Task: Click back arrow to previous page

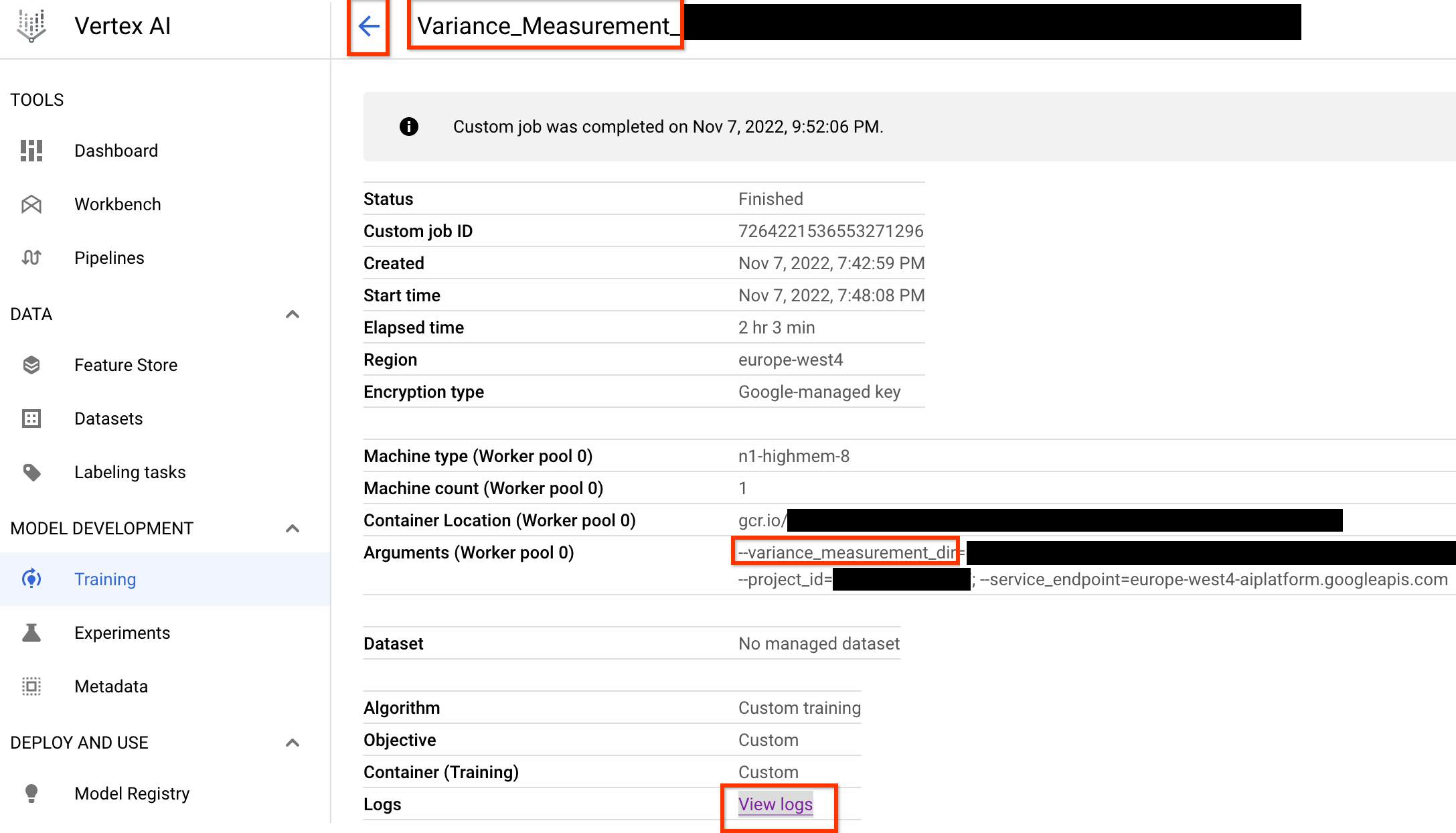Action: (x=369, y=28)
